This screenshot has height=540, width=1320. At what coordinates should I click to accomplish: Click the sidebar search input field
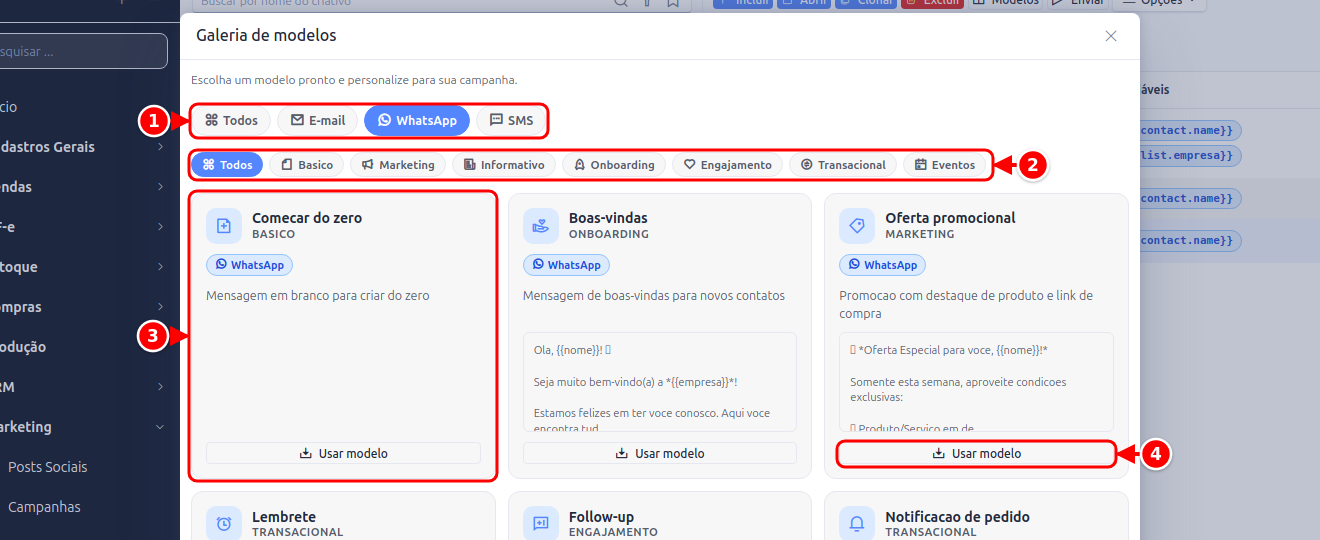(83, 51)
